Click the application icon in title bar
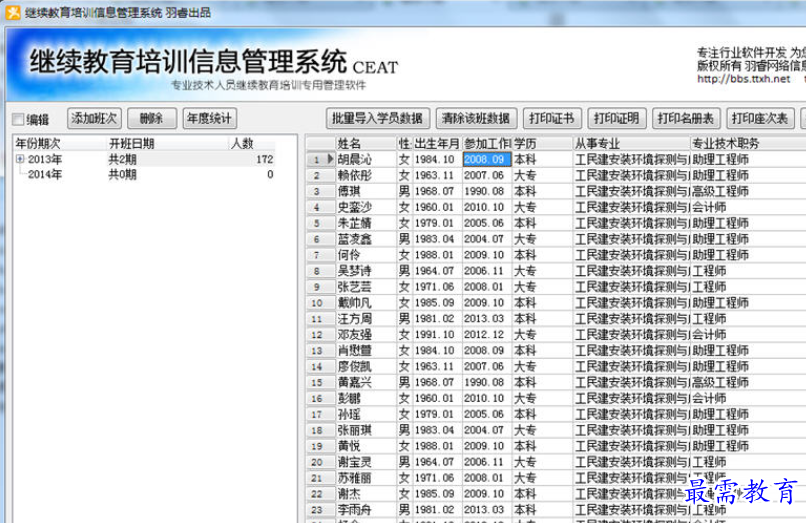 13,12
